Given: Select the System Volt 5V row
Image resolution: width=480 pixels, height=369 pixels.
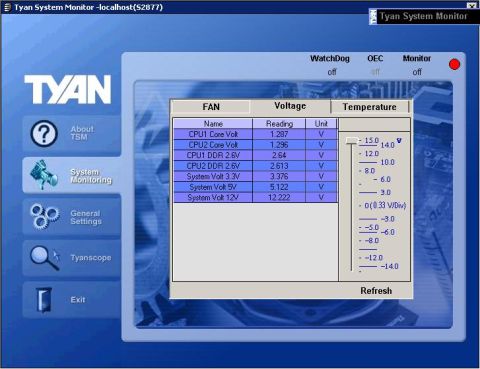Looking at the screenshot, I should (255, 187).
